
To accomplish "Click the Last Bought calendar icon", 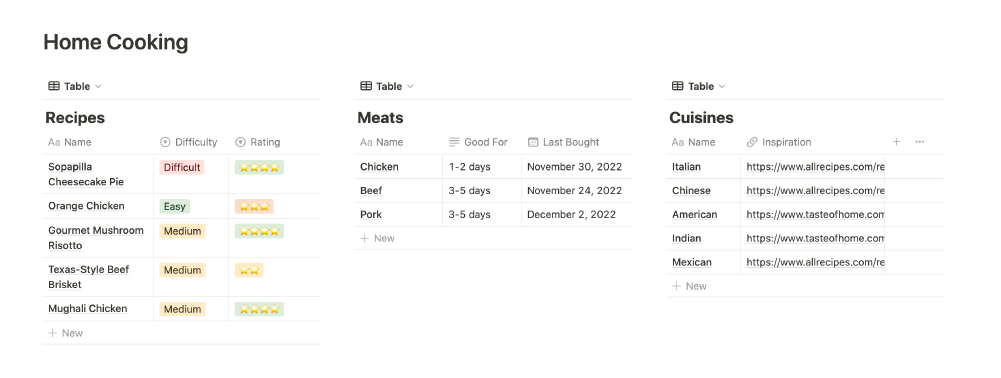I will coord(533,142).
